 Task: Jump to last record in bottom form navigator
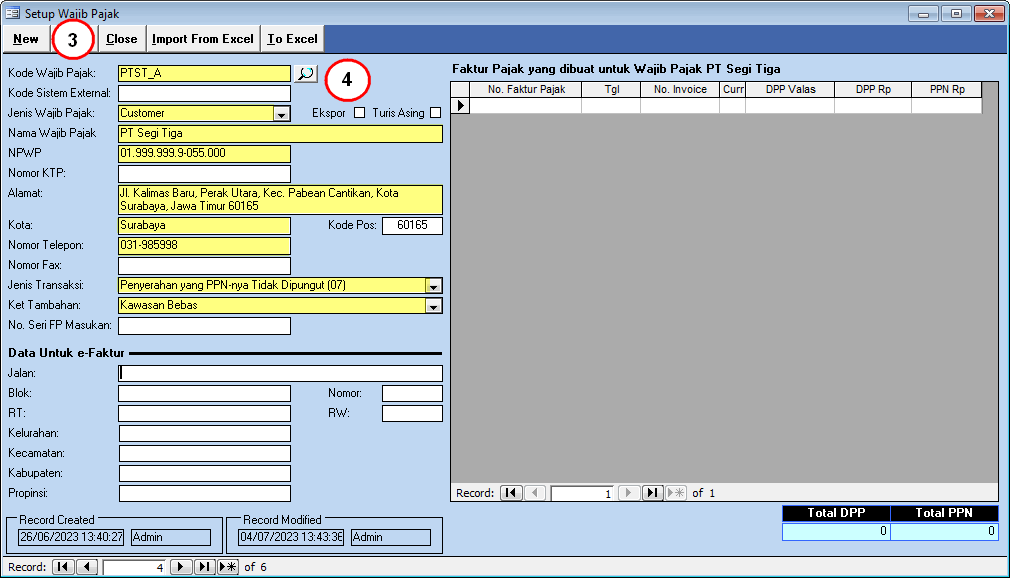[204, 567]
